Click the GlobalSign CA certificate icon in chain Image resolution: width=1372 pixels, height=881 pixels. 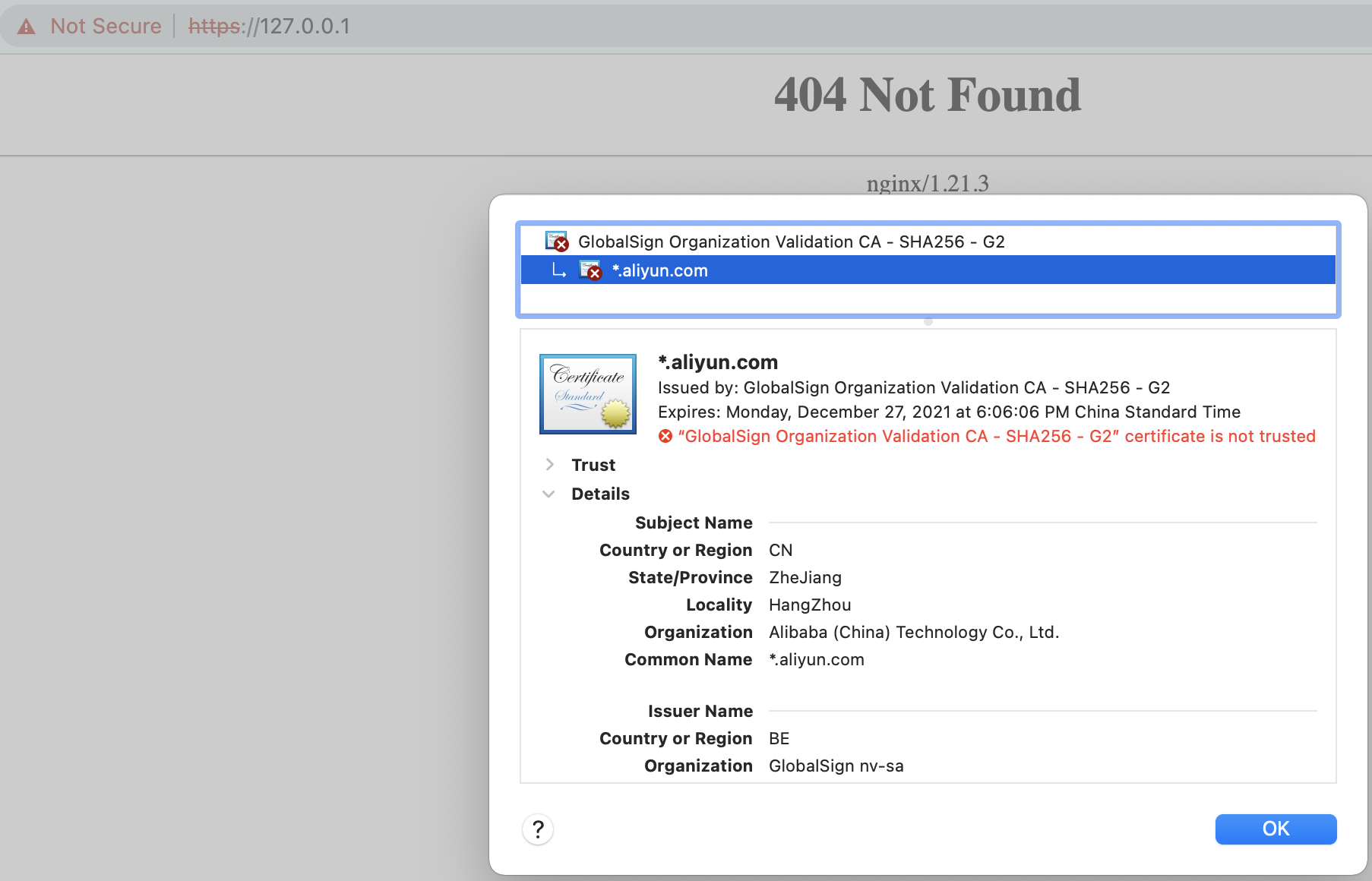pos(557,242)
